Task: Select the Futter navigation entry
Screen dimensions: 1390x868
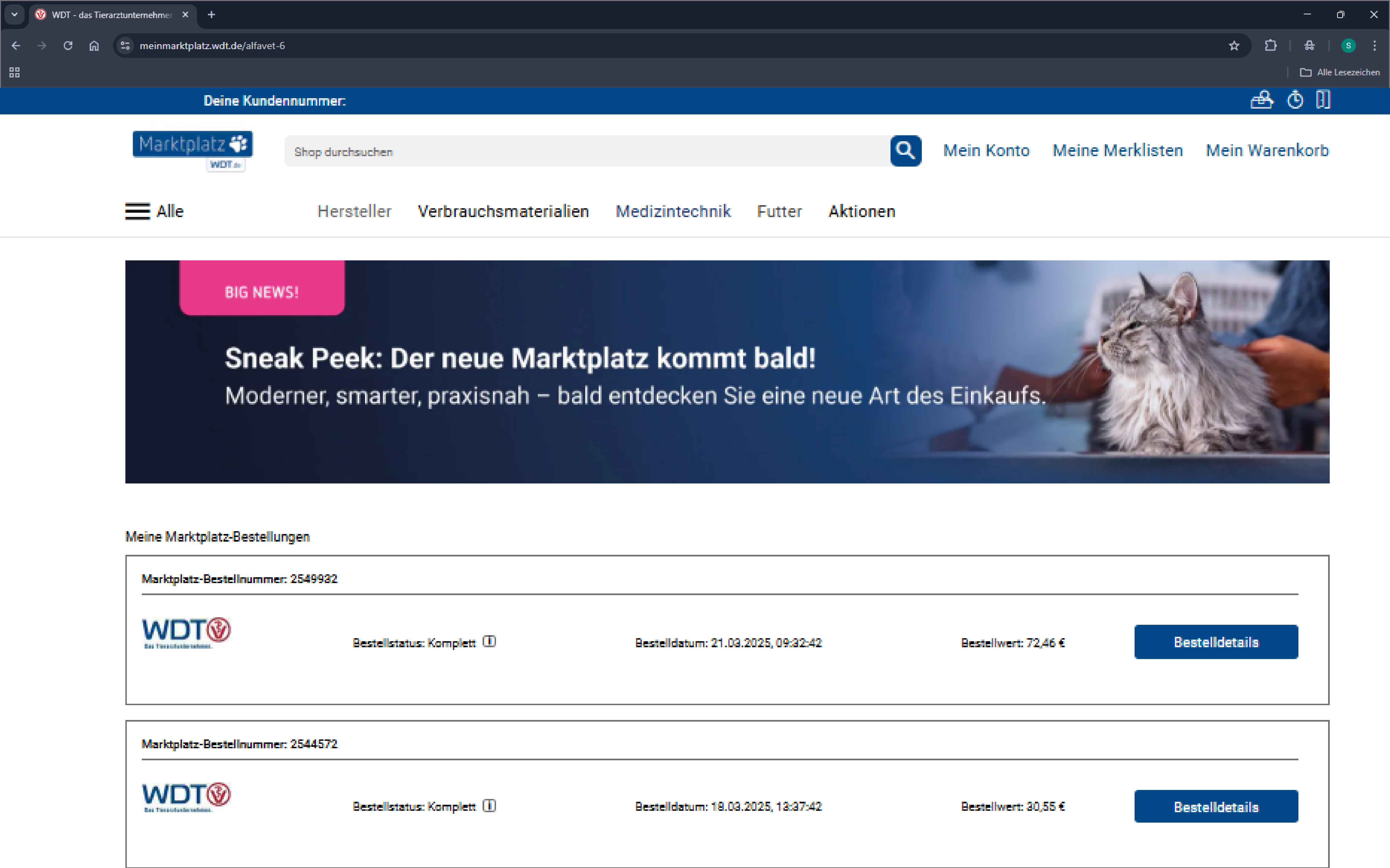Action: (779, 211)
